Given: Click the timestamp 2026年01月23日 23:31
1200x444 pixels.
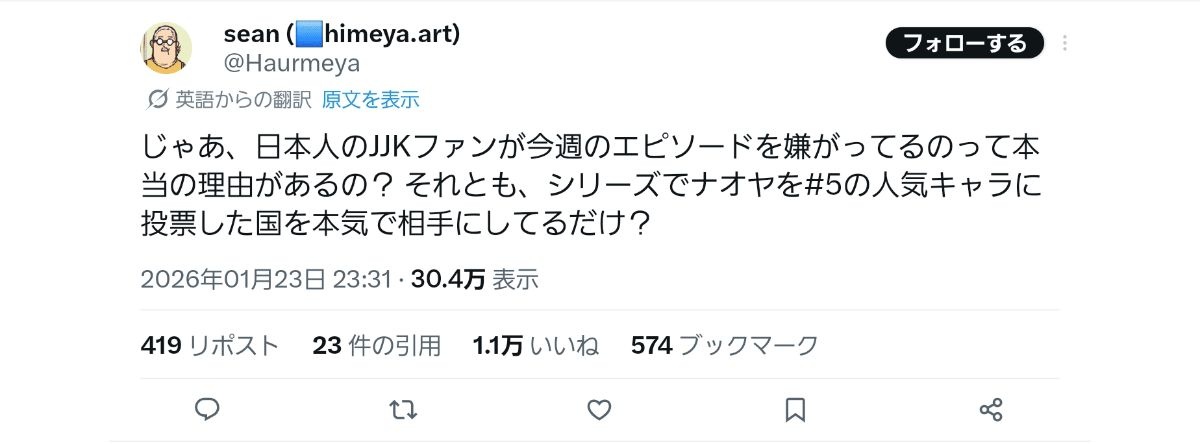Looking at the screenshot, I should point(265,279).
